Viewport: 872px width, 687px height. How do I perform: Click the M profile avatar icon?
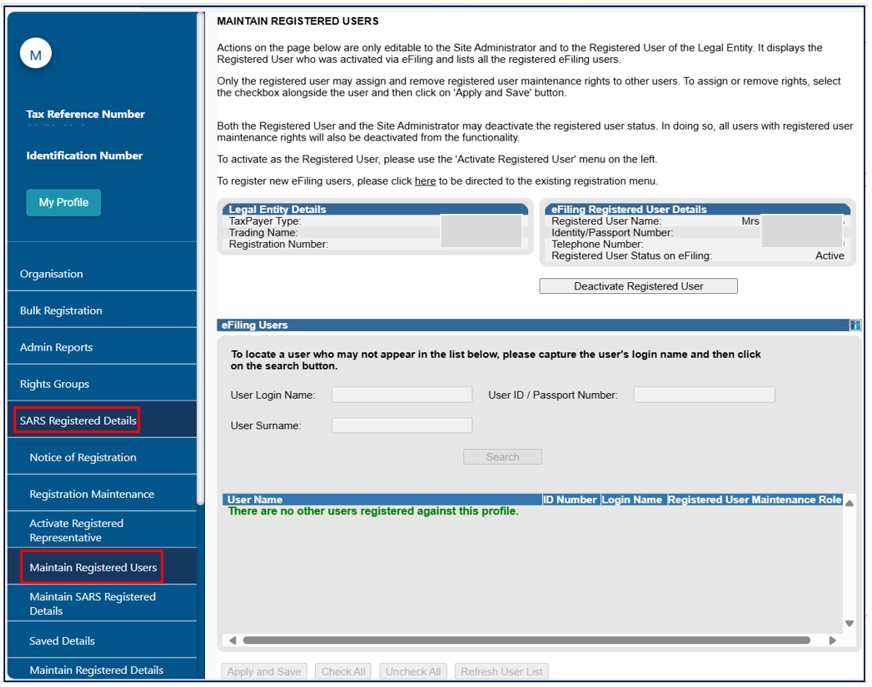point(36,54)
